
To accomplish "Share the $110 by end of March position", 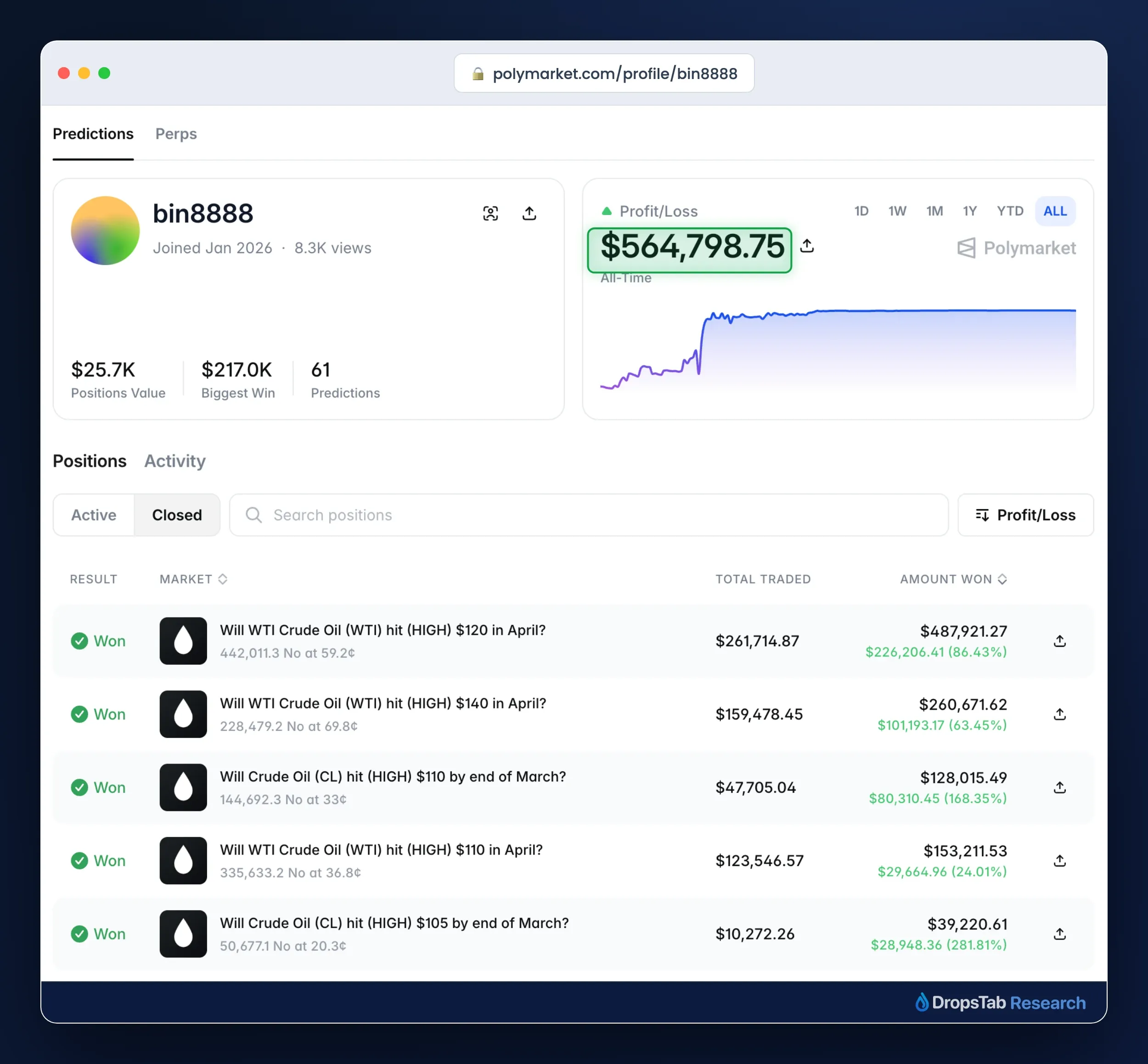I will [1060, 787].
